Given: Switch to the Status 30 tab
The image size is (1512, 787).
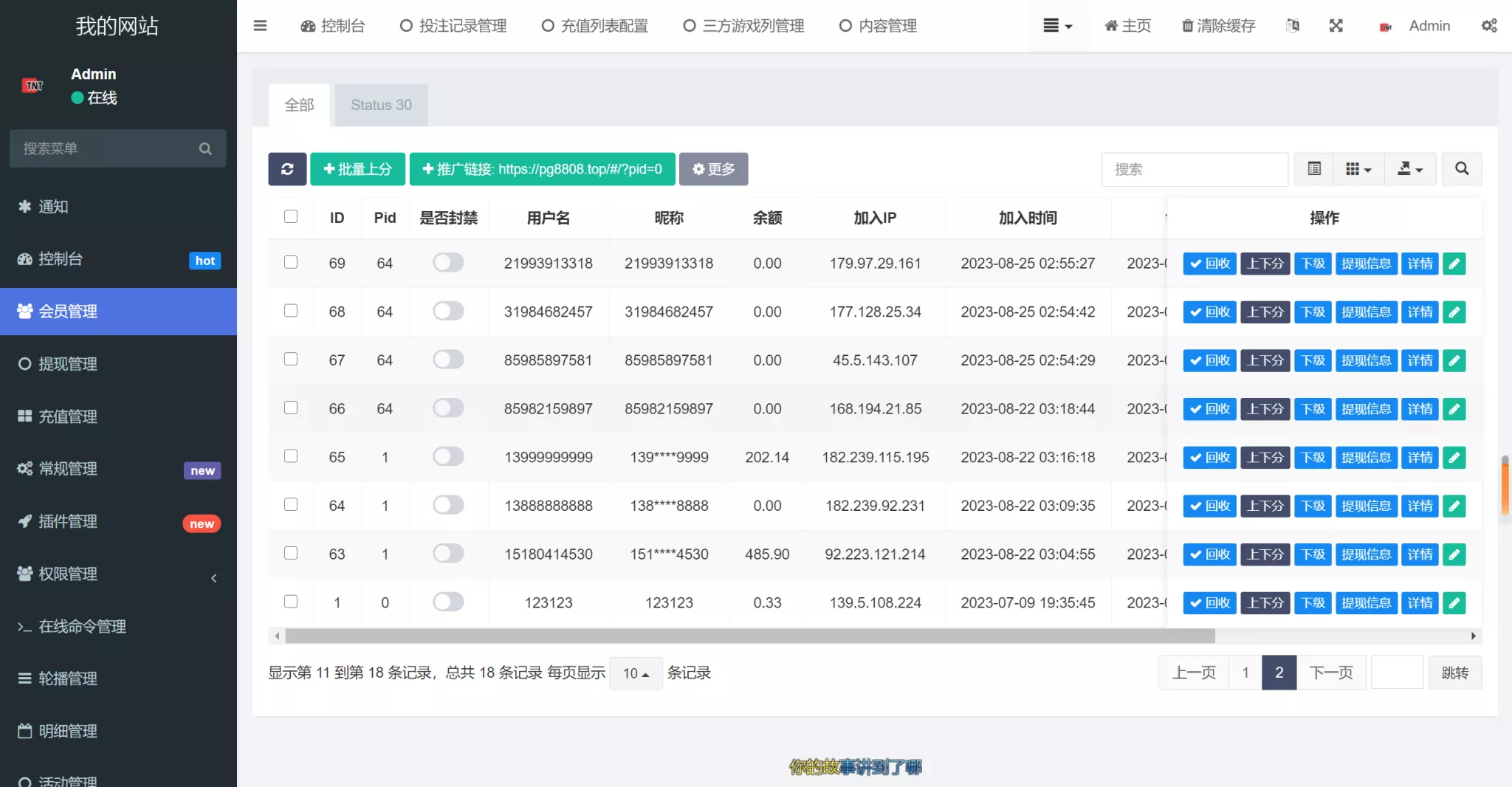Looking at the screenshot, I should click(x=381, y=105).
